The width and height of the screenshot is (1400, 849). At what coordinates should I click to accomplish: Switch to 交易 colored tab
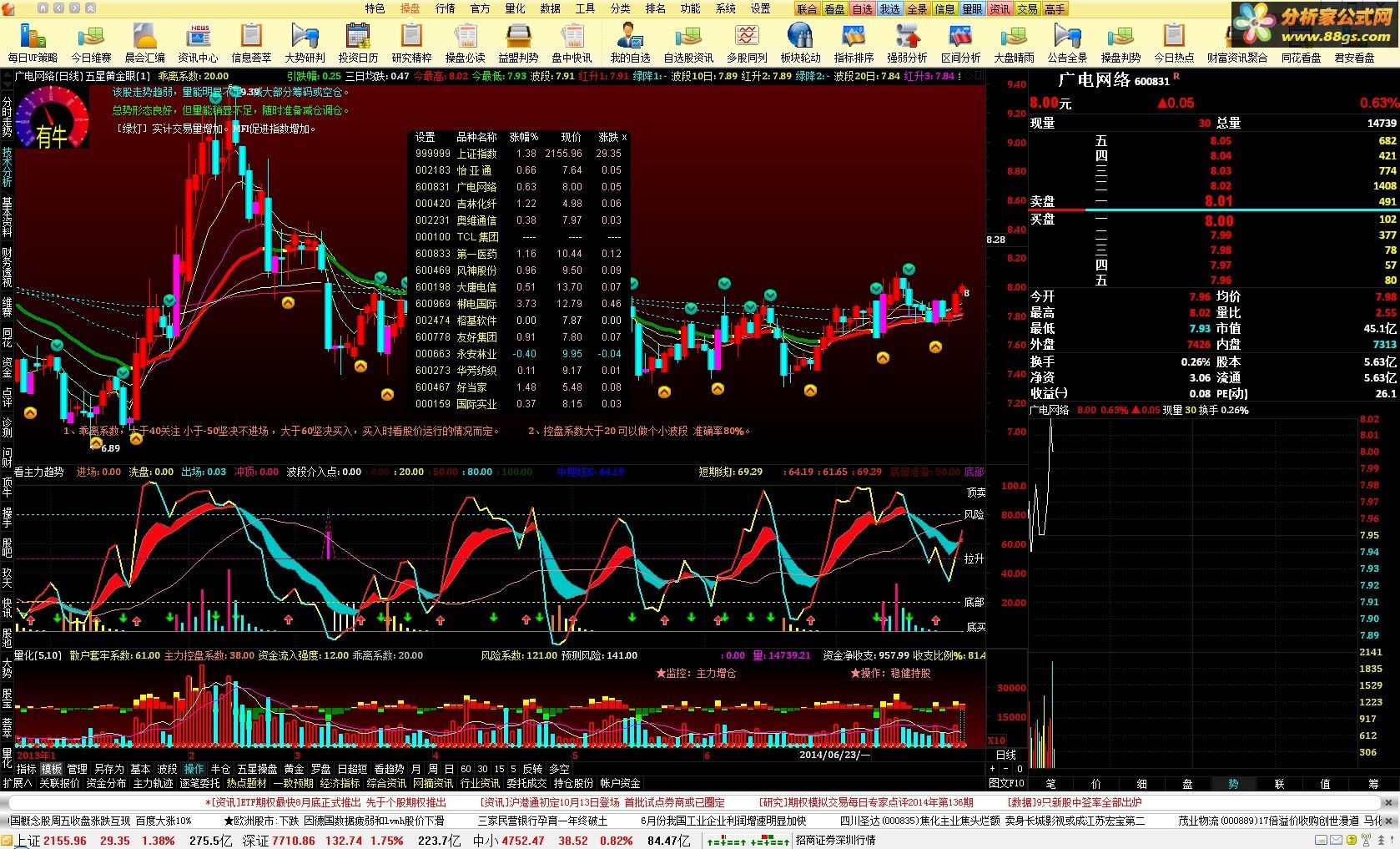[1027, 9]
